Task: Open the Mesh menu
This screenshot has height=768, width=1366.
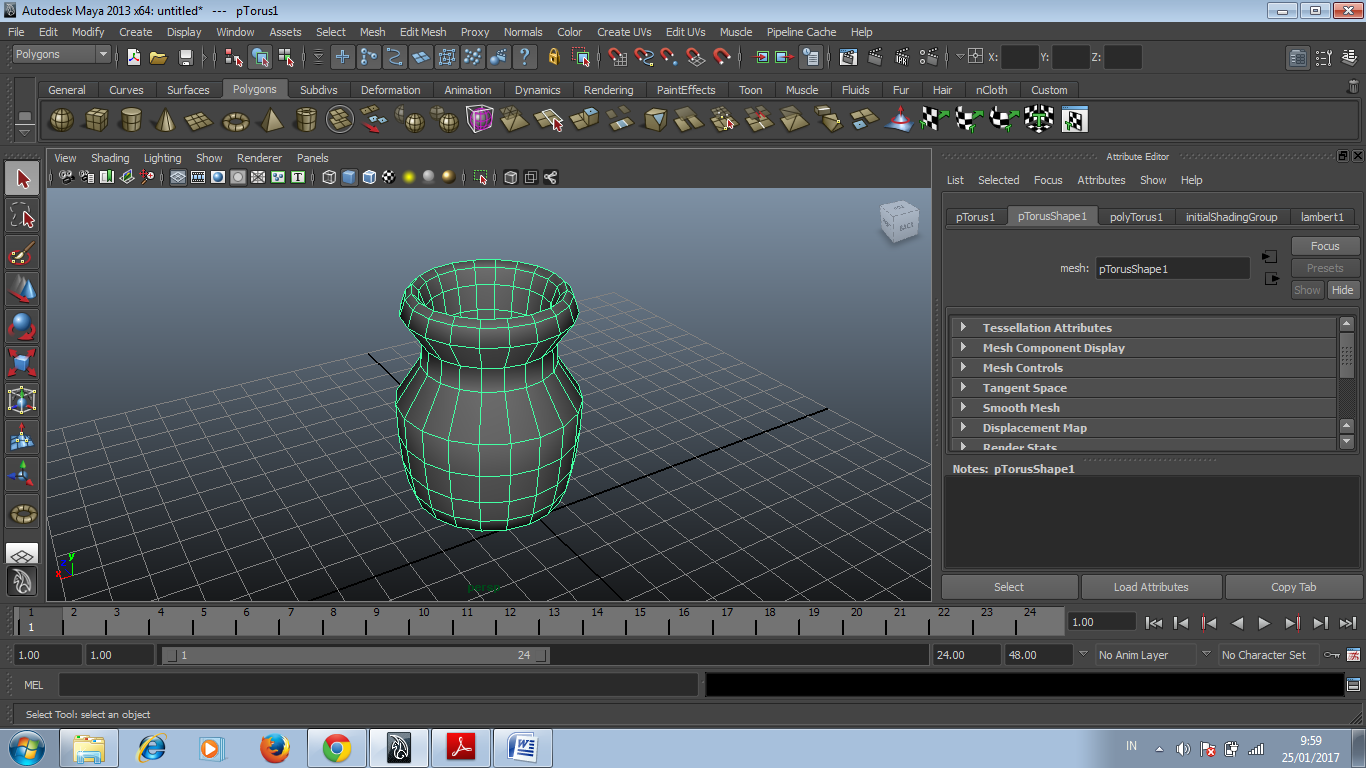Action: (372, 31)
